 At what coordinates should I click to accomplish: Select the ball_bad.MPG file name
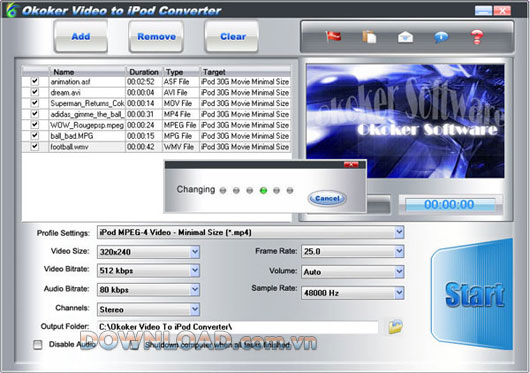click(72, 136)
